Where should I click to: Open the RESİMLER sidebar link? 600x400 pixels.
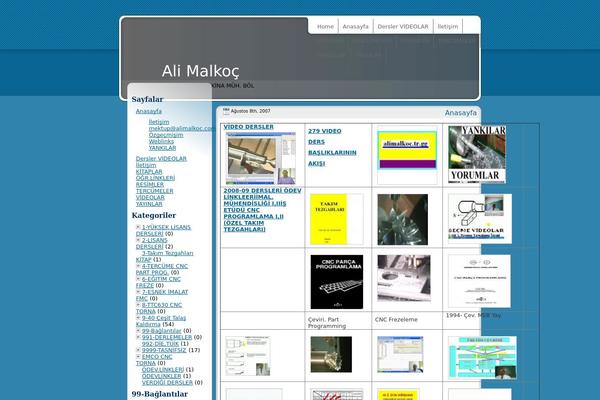(150, 185)
